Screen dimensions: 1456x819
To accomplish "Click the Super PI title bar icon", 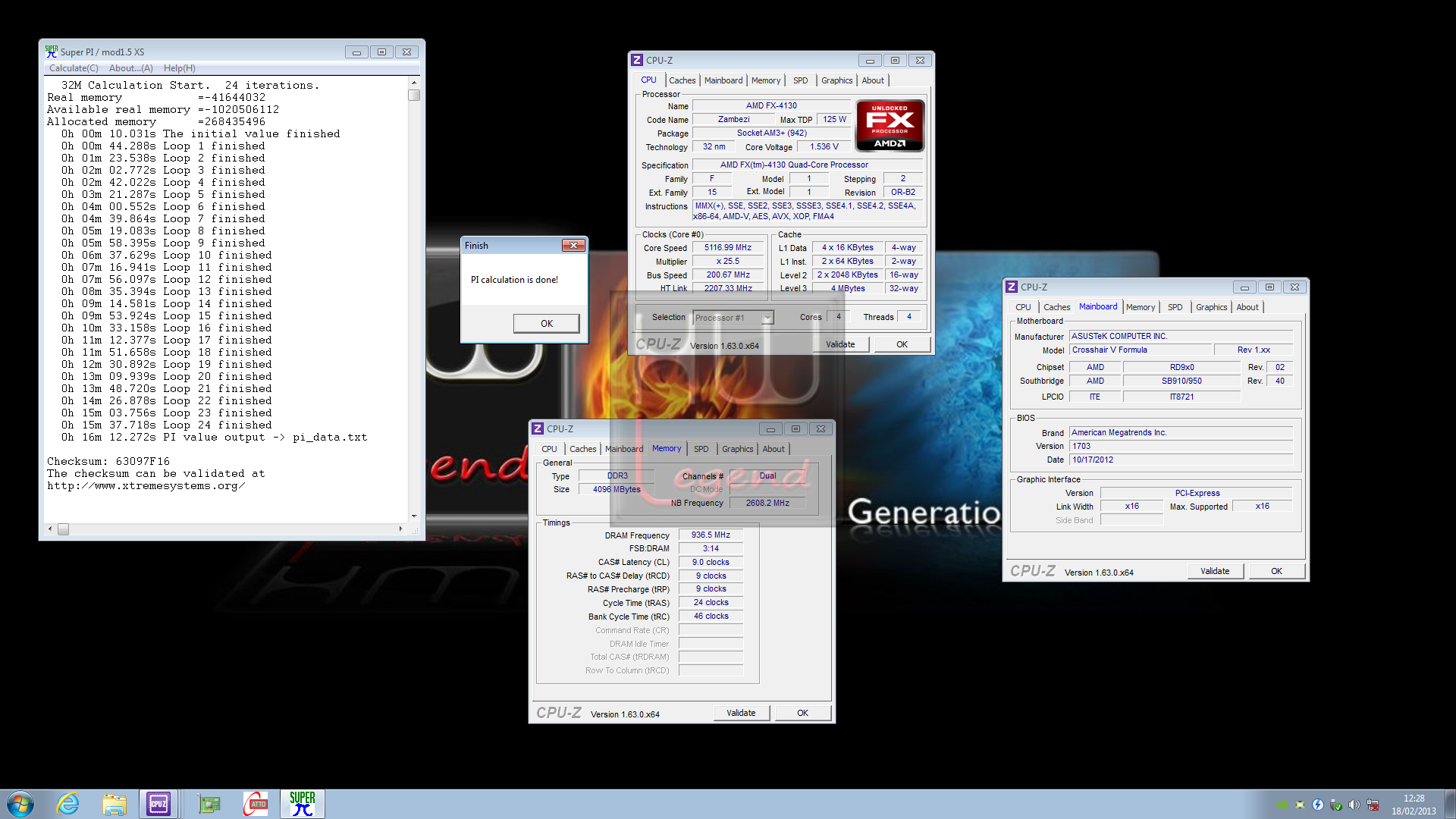I will tap(52, 52).
